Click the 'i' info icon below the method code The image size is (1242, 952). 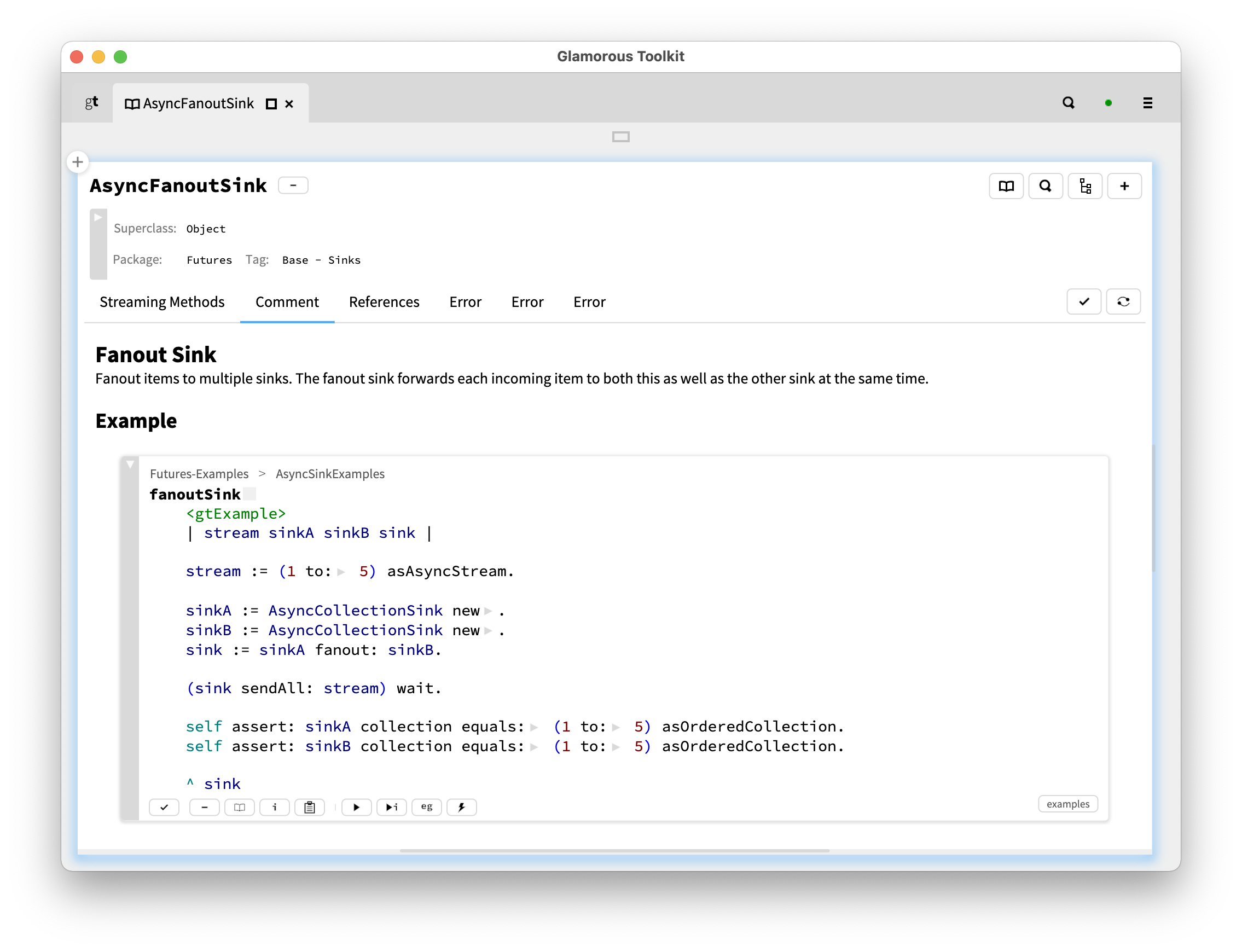275,807
